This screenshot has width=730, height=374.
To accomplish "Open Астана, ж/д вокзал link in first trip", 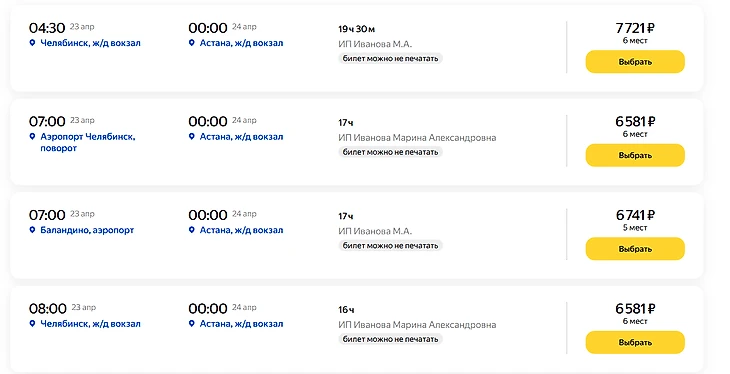I will tap(241, 43).
